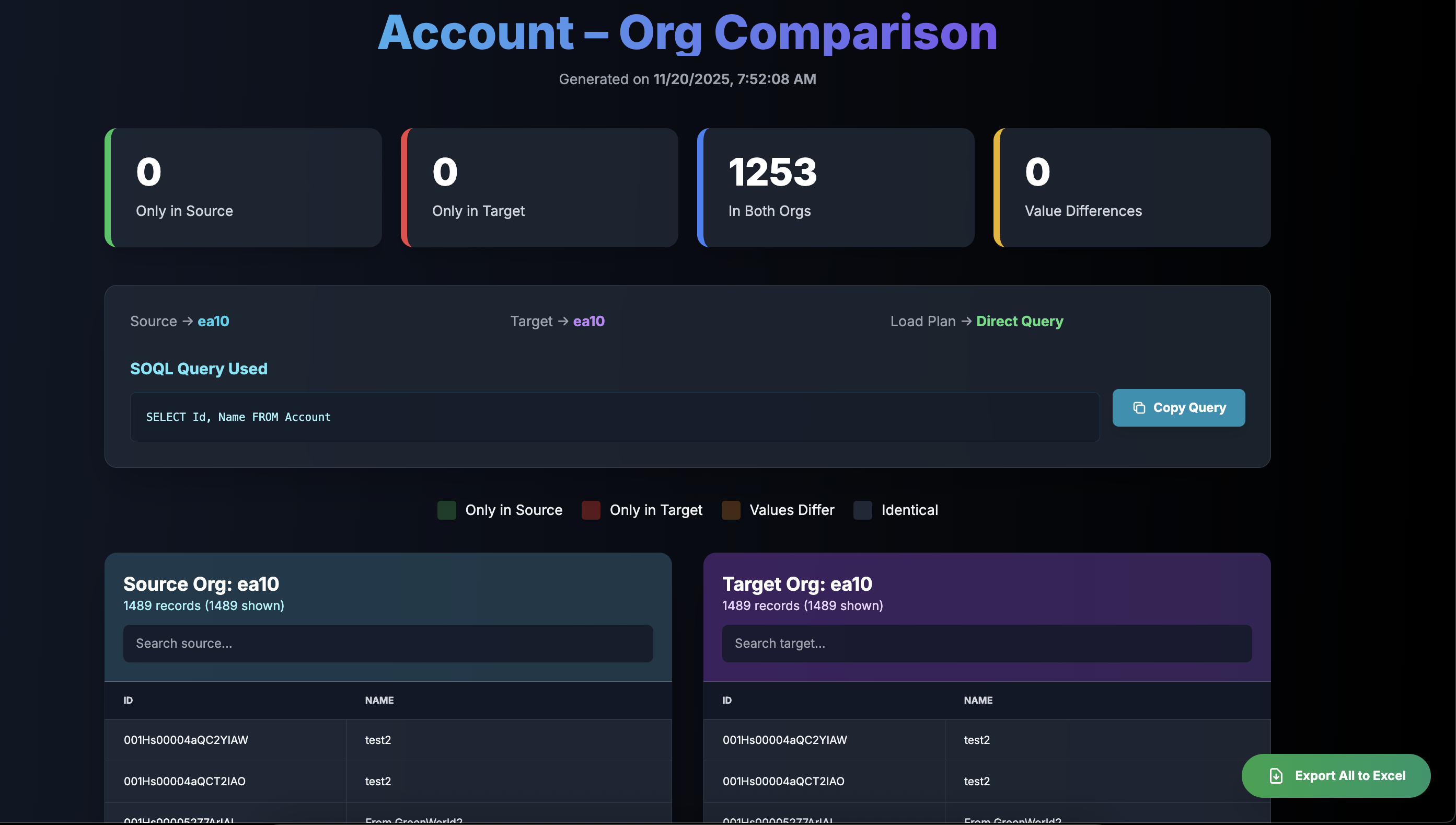Click the copy icon in Copy Query button
Screen dimensions: 1456x825
click(1139, 408)
